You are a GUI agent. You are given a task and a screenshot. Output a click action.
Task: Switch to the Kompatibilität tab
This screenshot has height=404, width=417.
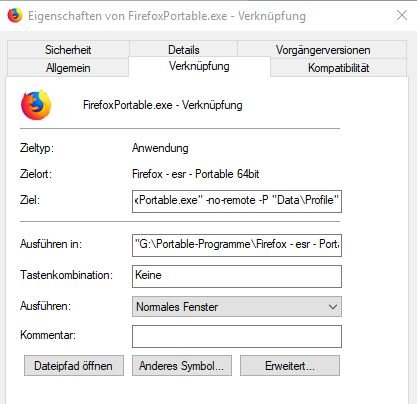pos(339,68)
